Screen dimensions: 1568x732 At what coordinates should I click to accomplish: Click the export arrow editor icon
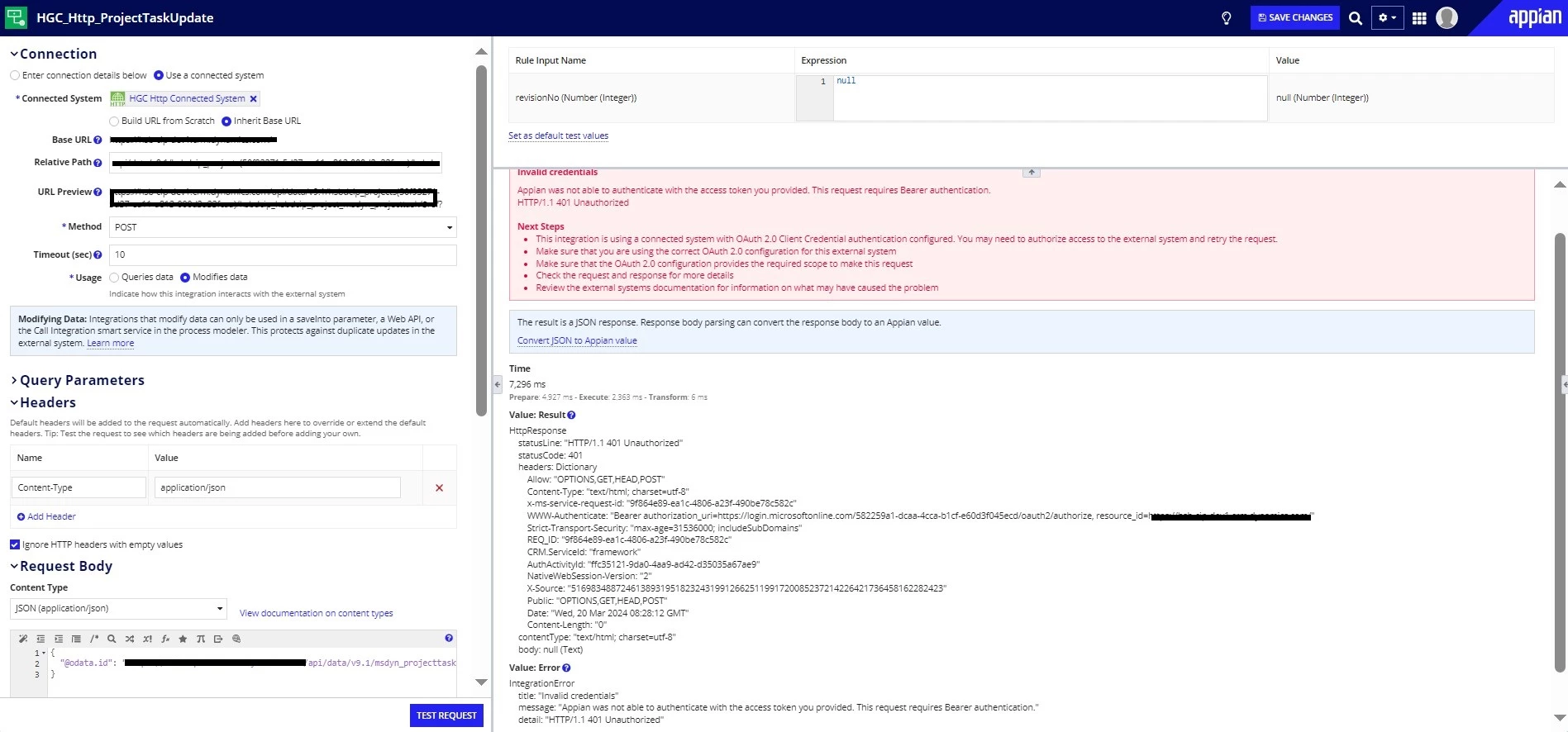(218, 639)
